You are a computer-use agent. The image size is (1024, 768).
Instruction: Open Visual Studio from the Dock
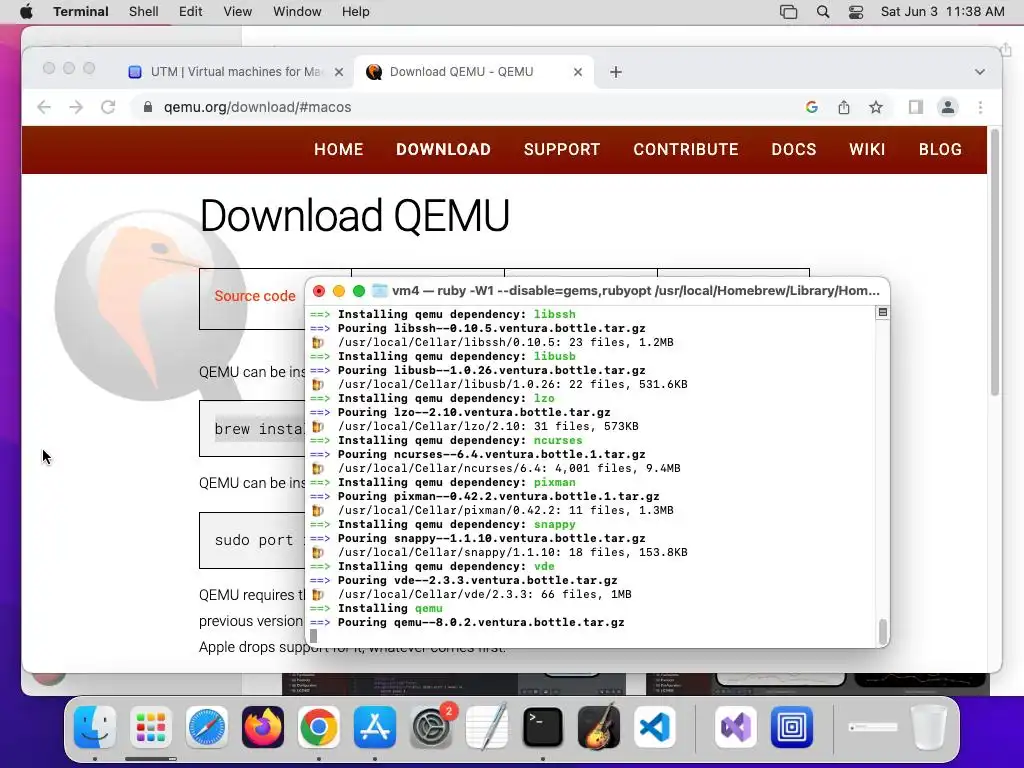(736, 727)
